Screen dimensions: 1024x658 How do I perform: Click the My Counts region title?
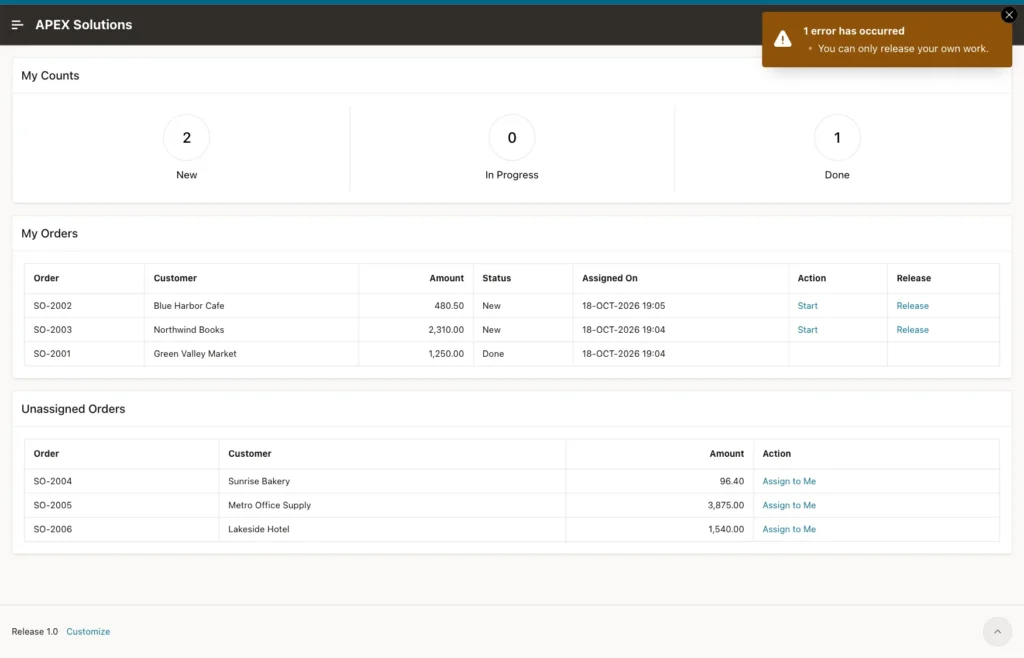click(50, 76)
